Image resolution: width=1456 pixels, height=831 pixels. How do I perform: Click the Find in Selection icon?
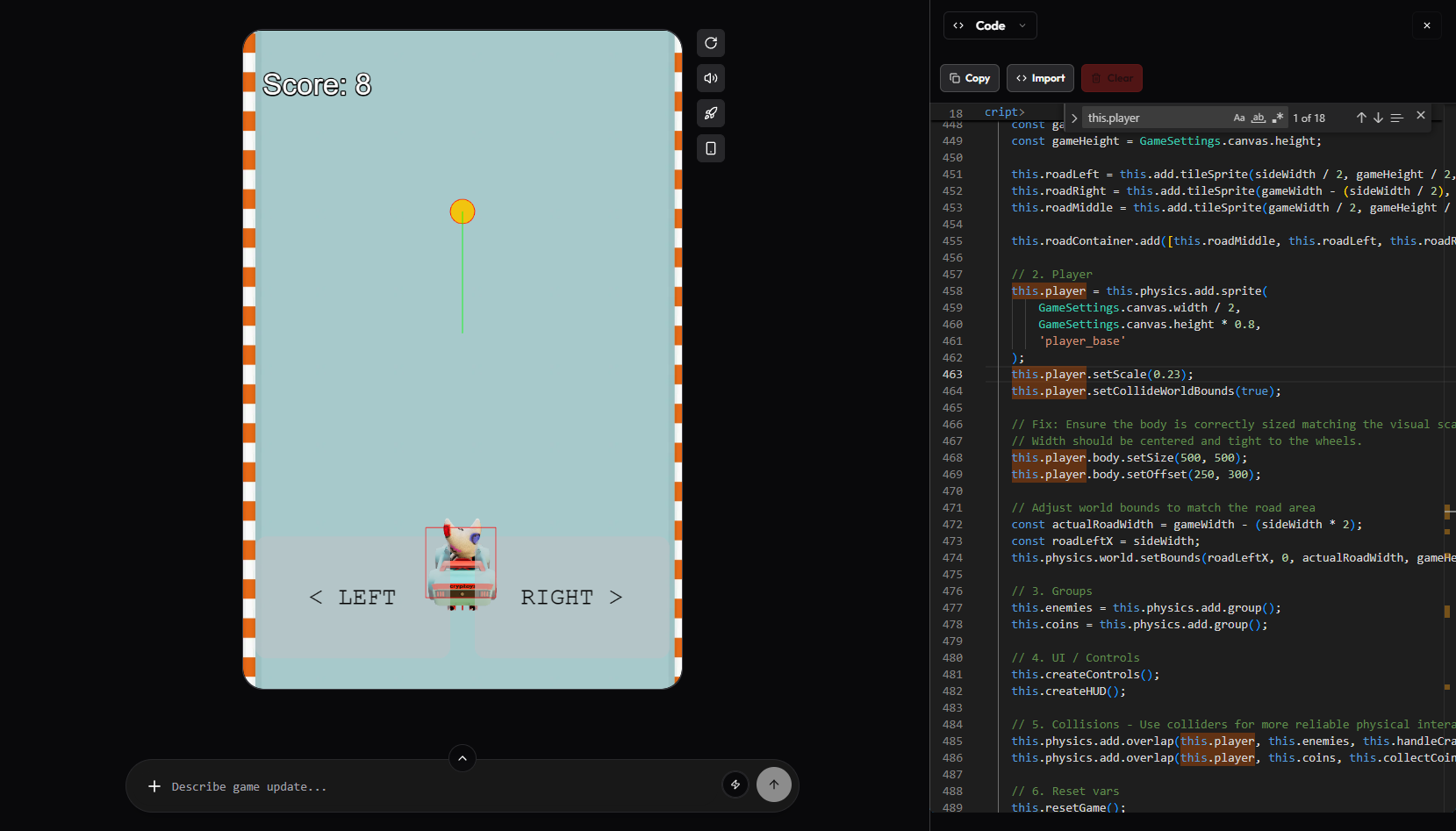pos(1396,118)
